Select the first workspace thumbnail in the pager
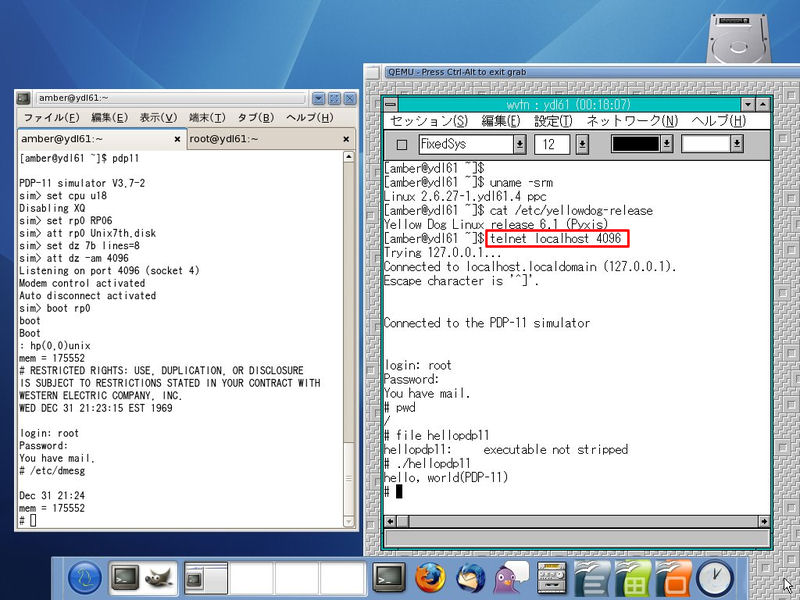Image resolution: width=800 pixels, height=600 pixels. click(206, 579)
